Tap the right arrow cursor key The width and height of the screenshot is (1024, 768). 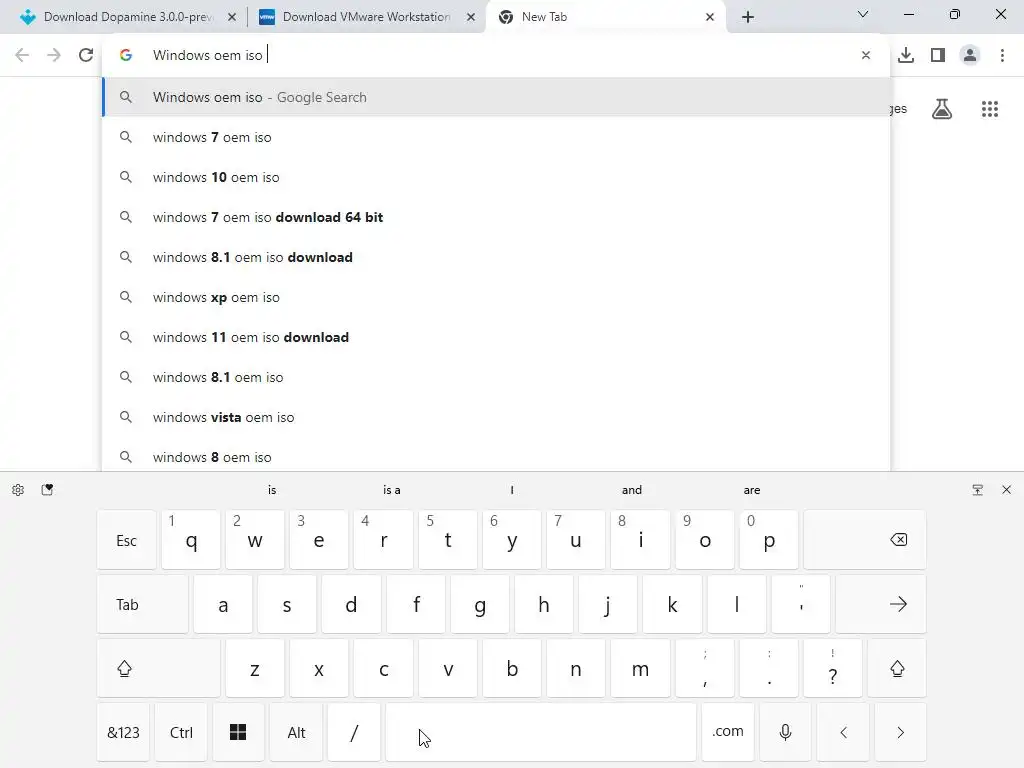pos(901,732)
